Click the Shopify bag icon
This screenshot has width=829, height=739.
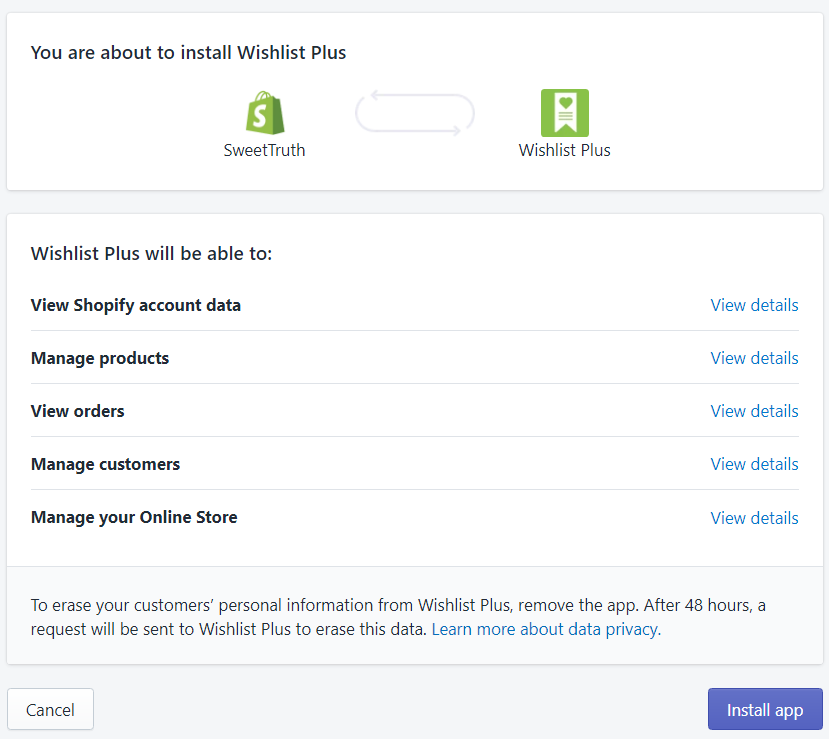point(265,113)
